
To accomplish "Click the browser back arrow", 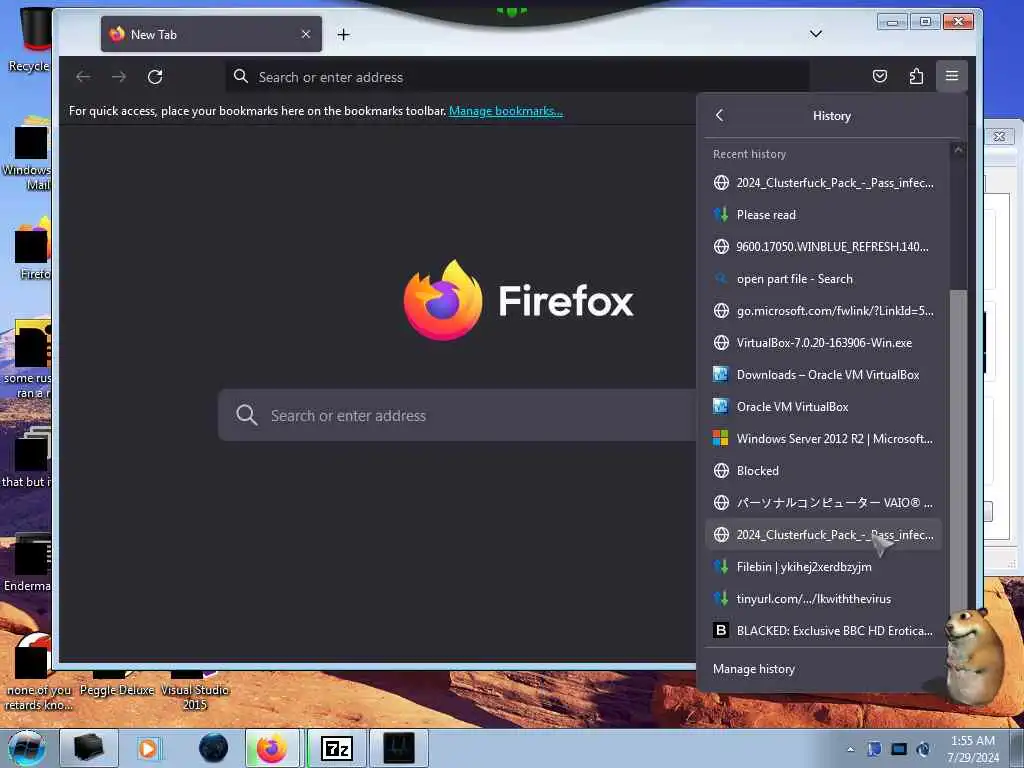I will [x=83, y=77].
